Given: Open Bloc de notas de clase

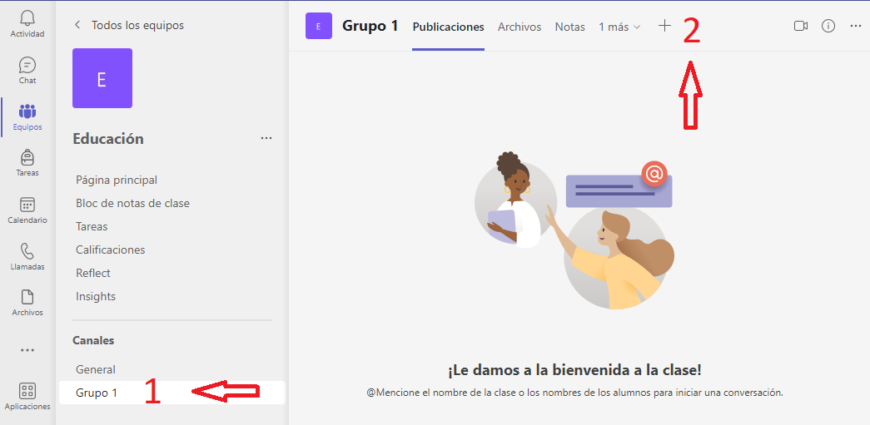Looking at the screenshot, I should (133, 203).
